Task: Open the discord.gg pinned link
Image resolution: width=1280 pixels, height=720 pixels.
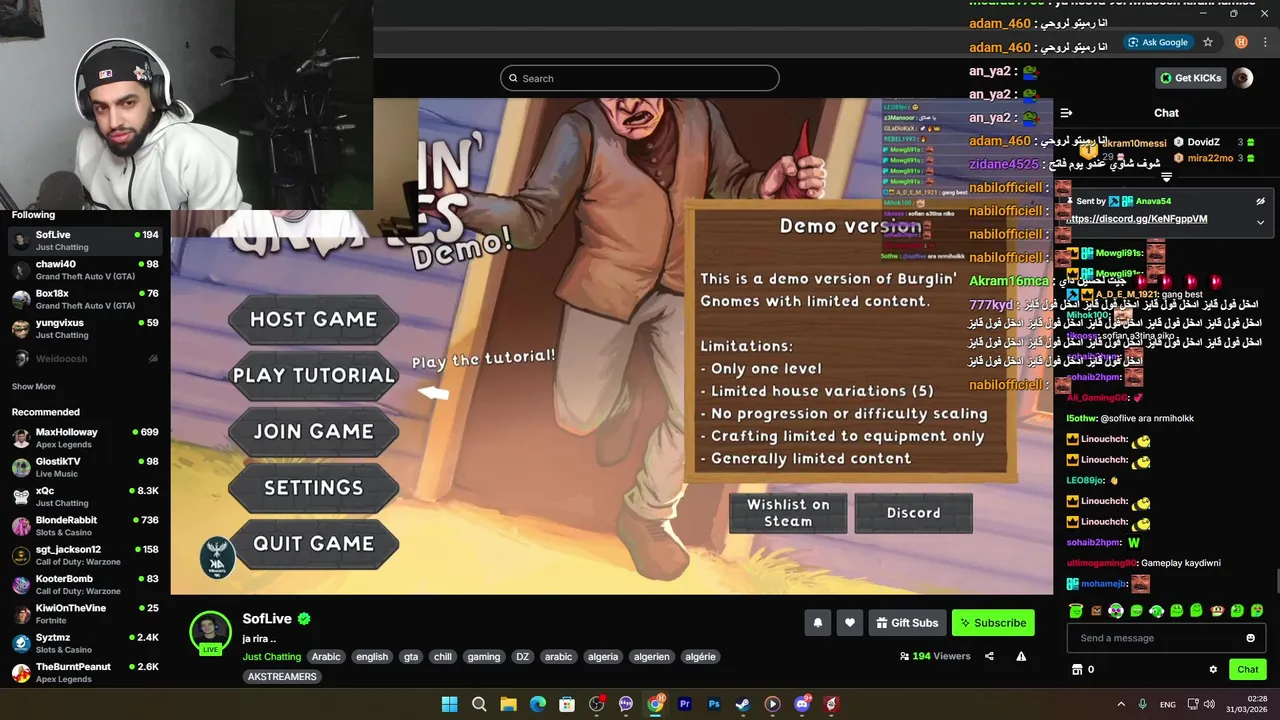Action: pyautogui.click(x=1136, y=219)
